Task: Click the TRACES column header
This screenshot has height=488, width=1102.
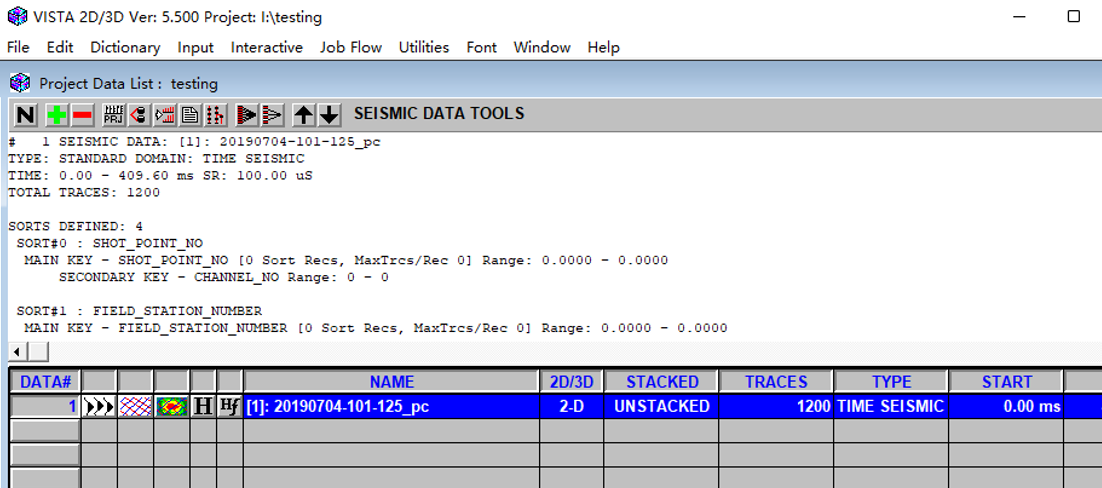Action: pyautogui.click(x=776, y=381)
